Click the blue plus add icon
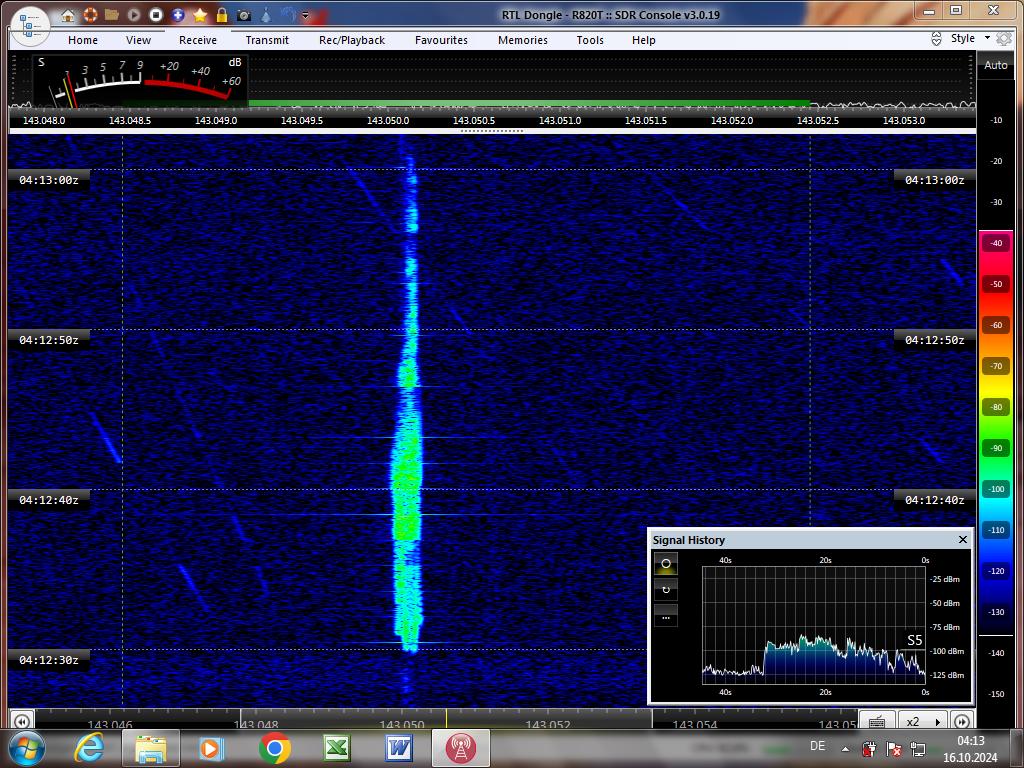 coord(178,15)
